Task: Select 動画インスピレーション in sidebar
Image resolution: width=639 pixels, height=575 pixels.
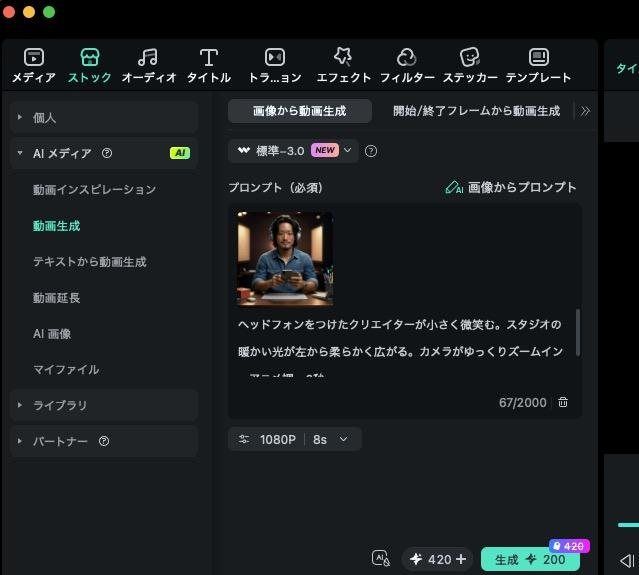Action: (x=94, y=189)
